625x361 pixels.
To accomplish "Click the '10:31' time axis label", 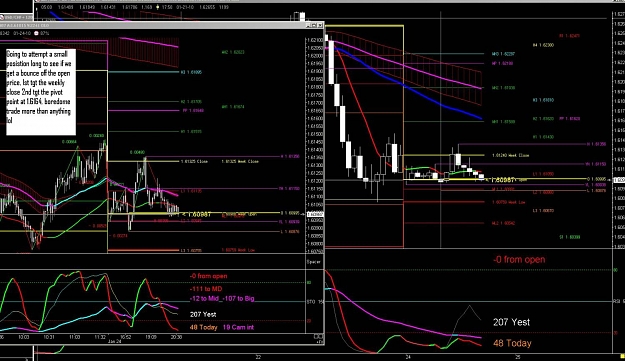I will click(x=49, y=337).
